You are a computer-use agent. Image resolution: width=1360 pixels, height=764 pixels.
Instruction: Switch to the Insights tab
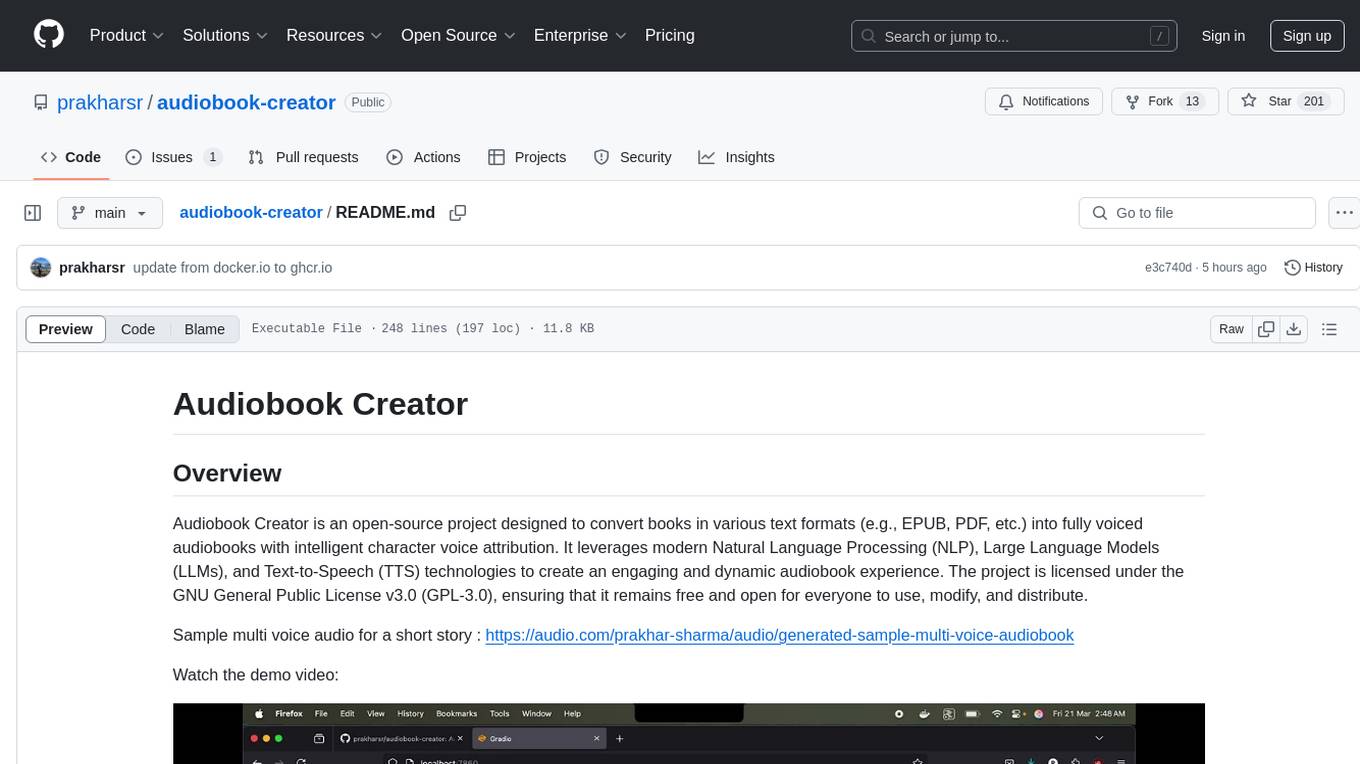[x=736, y=157]
